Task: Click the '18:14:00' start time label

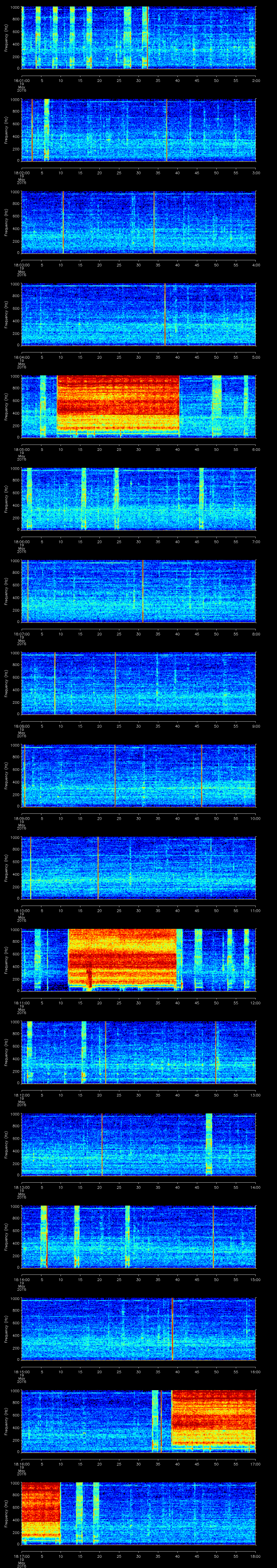Action: click(x=21, y=1279)
